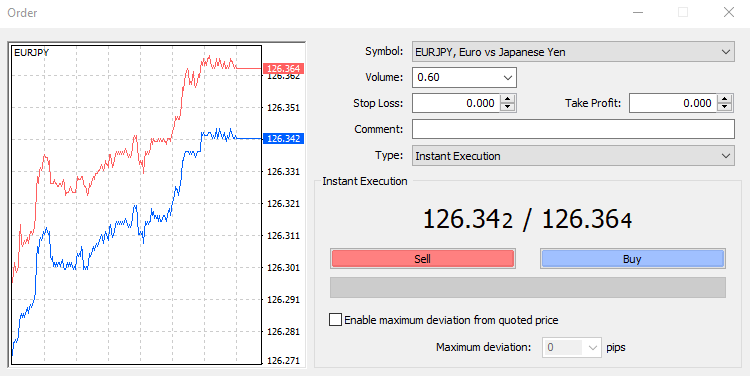Image resolution: width=750 pixels, height=376 pixels.
Task: Increase Take Profit with up arrow
Action: click(x=725, y=99)
